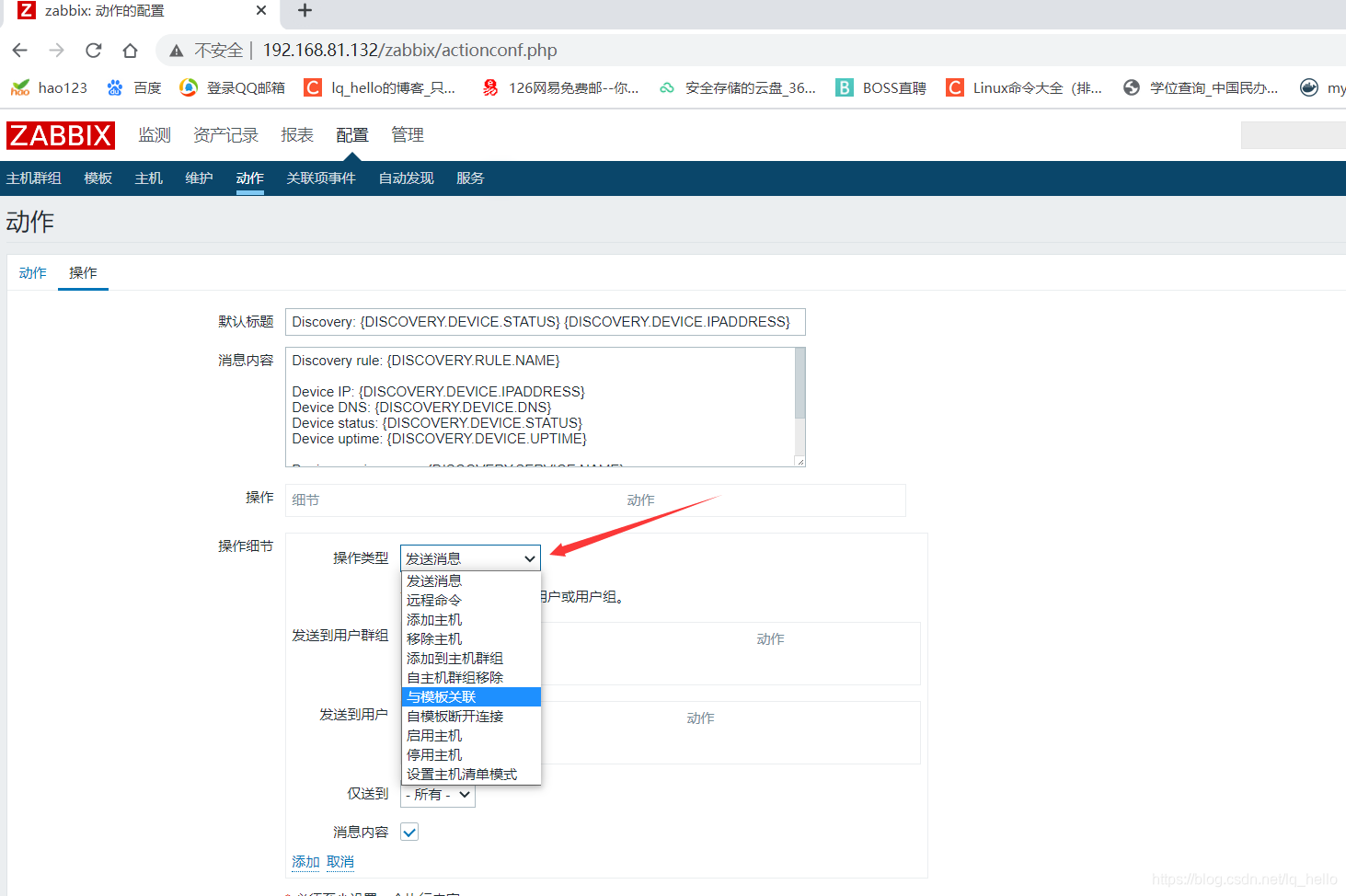Switch to the 动作 form tab
This screenshot has width=1346, height=896.
pos(32,273)
